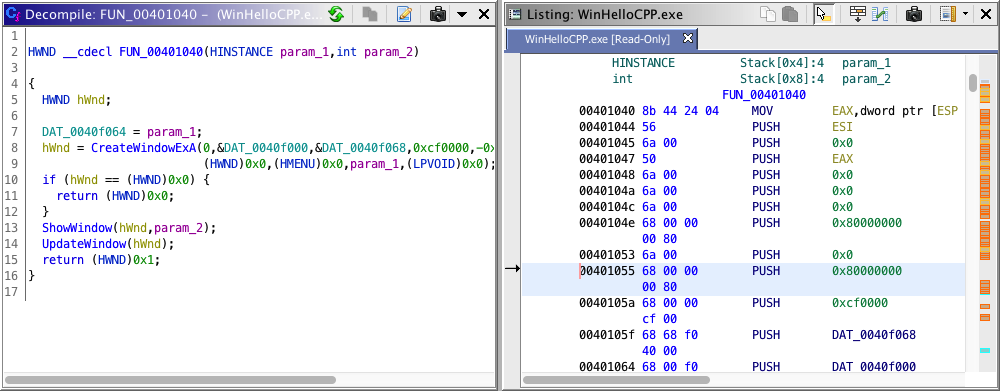1000x391 pixels.
Task: Click 'return (HWND)0x1;' on line 15
Action: pos(101,260)
